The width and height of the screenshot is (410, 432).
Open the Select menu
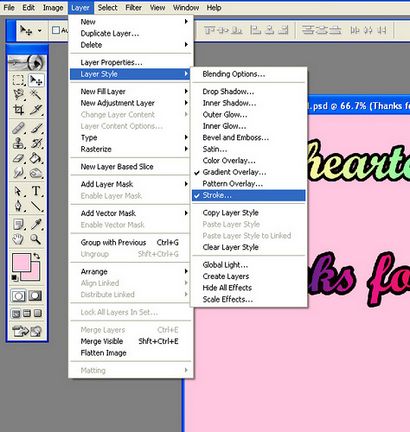pyautogui.click(x=107, y=7)
